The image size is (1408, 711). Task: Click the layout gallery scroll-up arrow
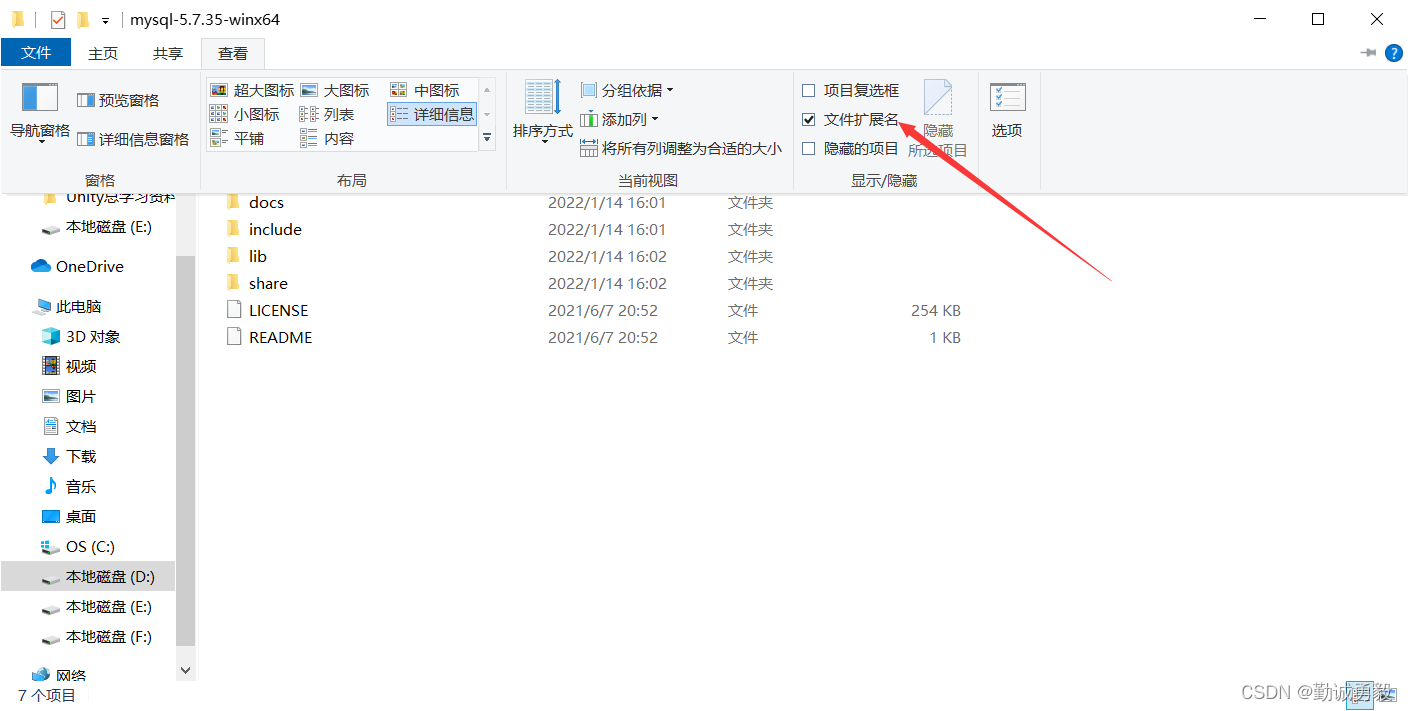pyautogui.click(x=487, y=90)
